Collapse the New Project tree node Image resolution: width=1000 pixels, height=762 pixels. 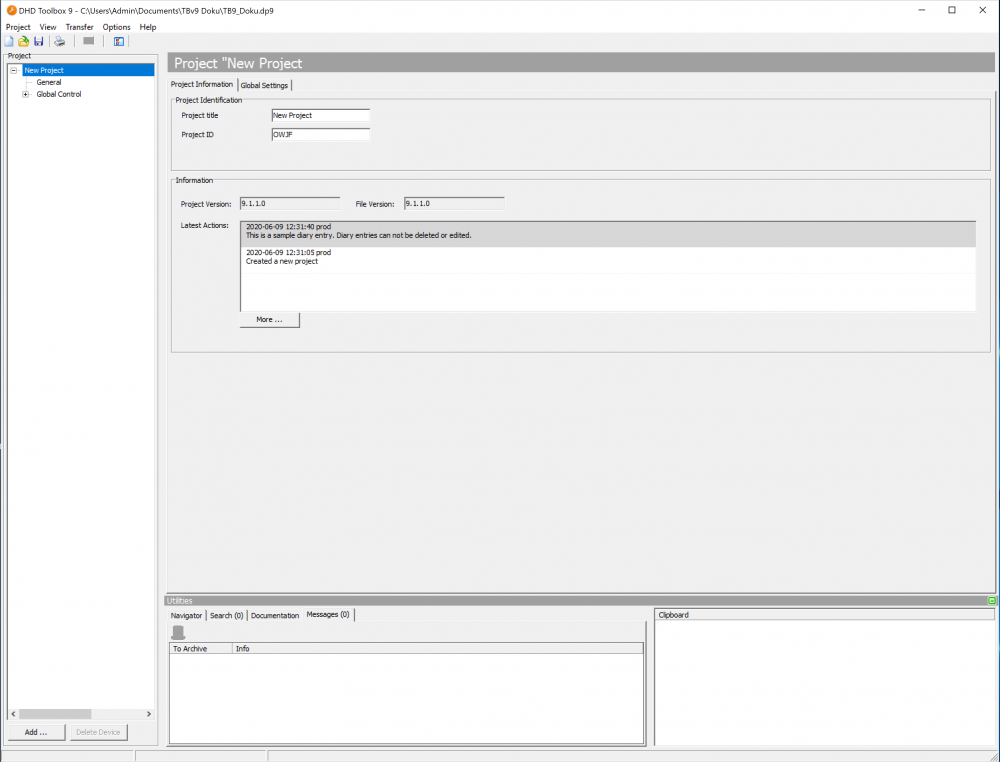[15, 69]
